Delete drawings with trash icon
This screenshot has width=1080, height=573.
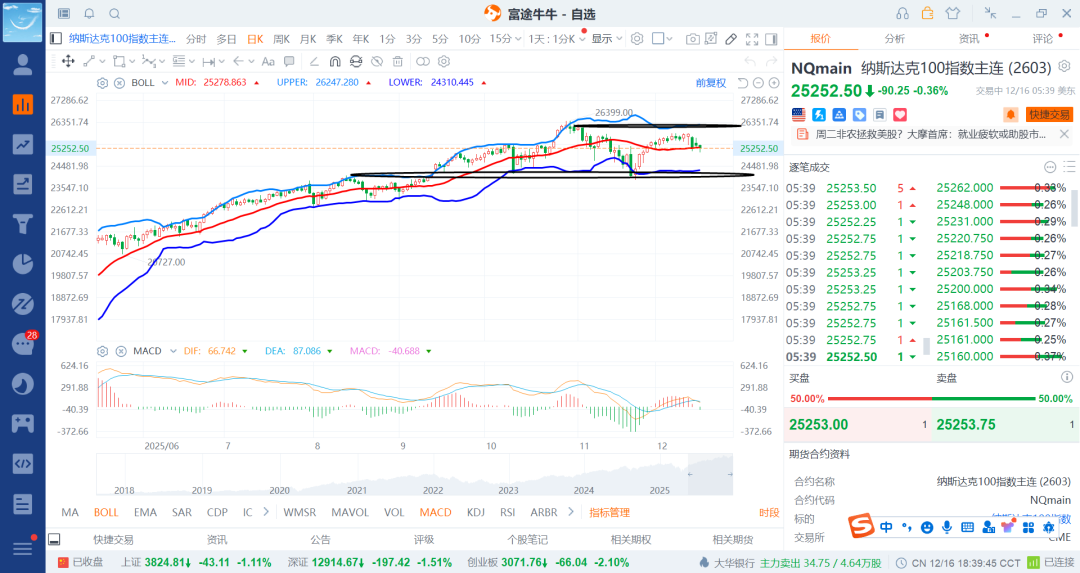point(397,61)
